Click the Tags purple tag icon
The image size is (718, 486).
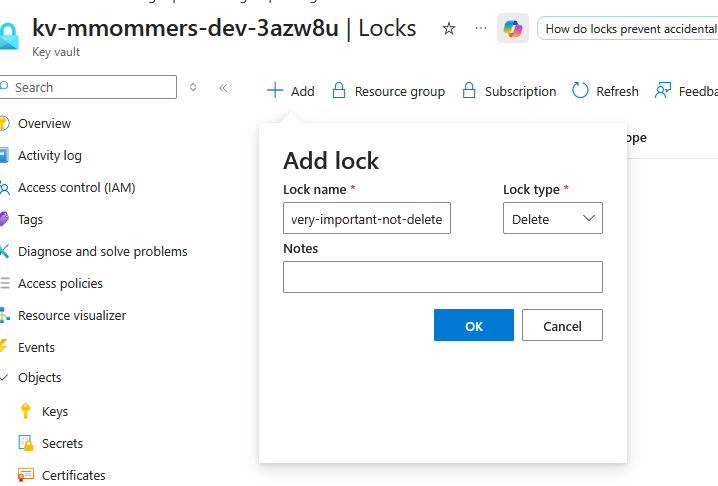click(x=4, y=219)
